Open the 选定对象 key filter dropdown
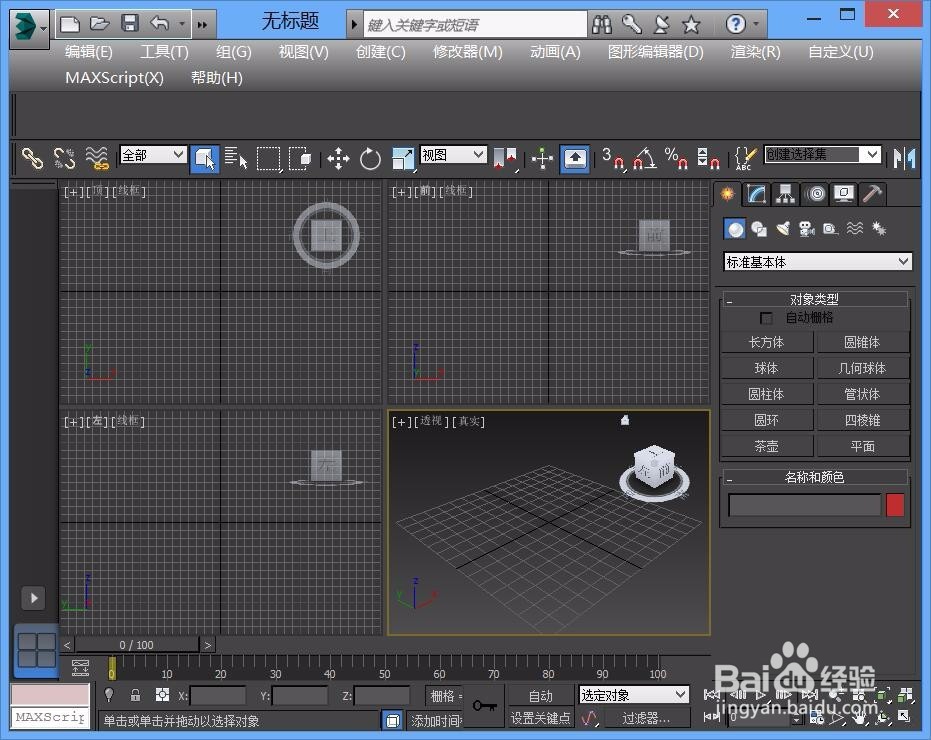This screenshot has height=740, width=931. click(x=634, y=695)
